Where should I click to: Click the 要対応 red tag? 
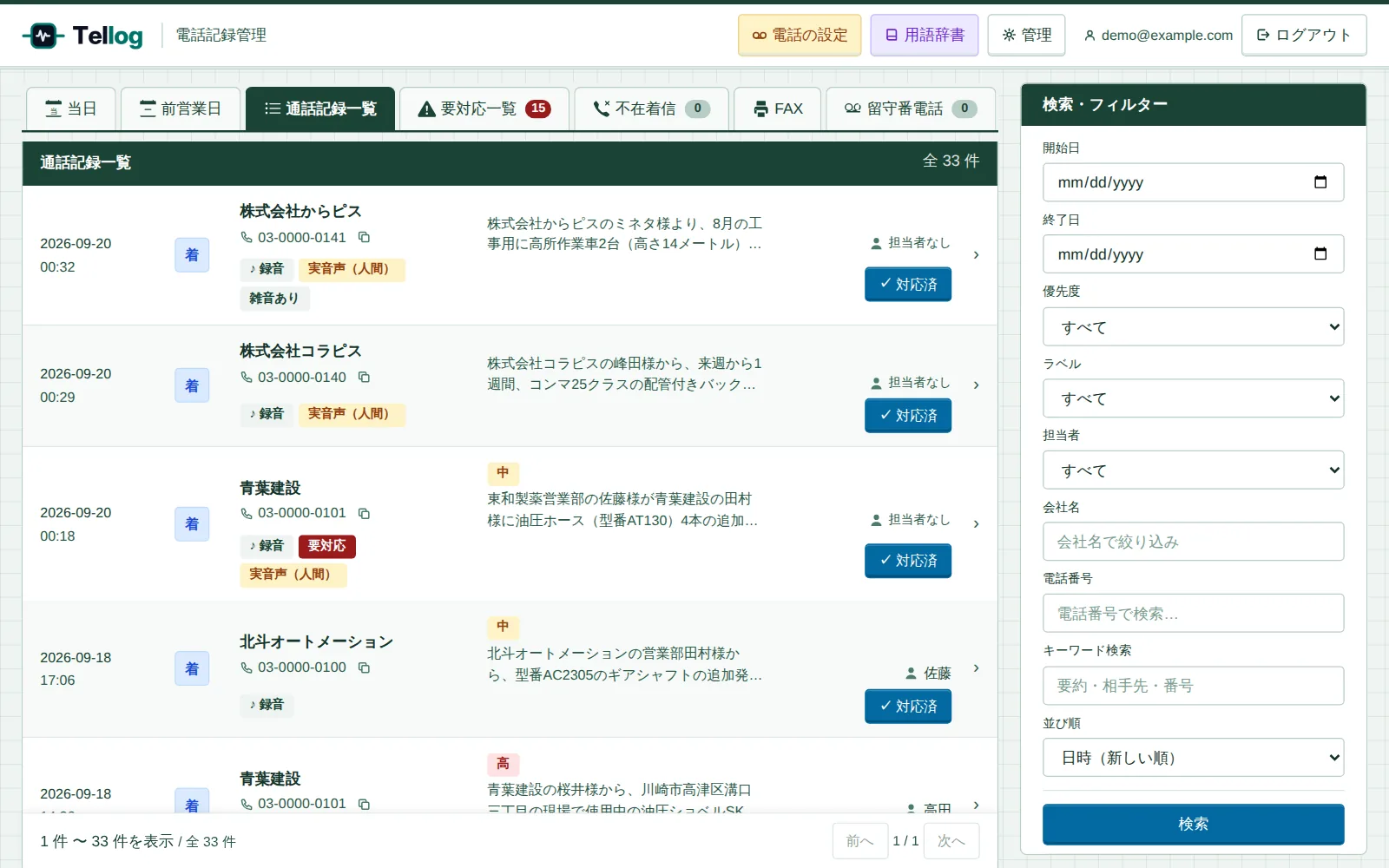[326, 546]
